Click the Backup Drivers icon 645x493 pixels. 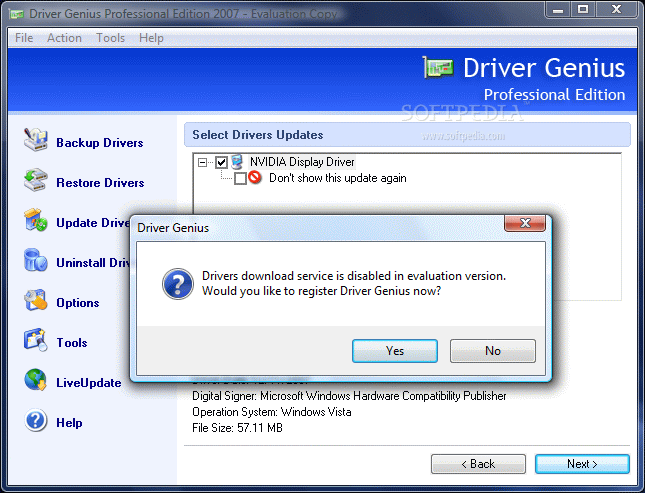(35, 139)
